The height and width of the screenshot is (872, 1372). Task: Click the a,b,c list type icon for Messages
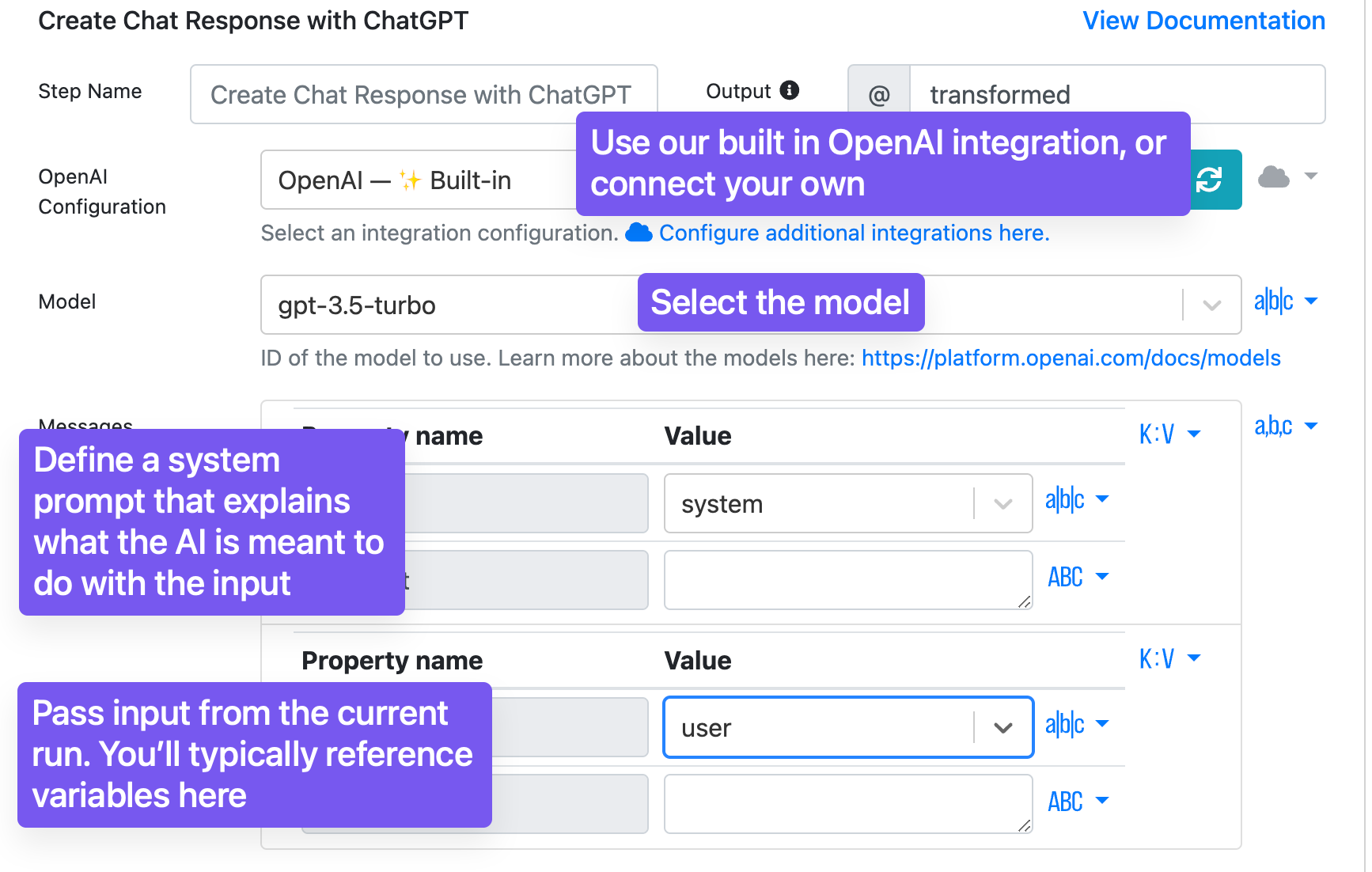1274,427
